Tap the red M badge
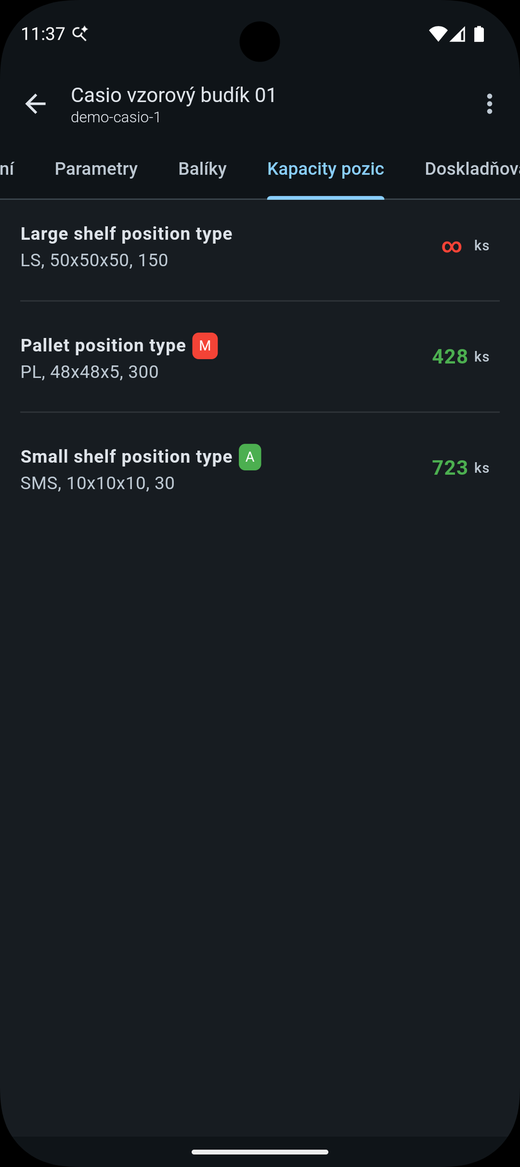 click(205, 346)
